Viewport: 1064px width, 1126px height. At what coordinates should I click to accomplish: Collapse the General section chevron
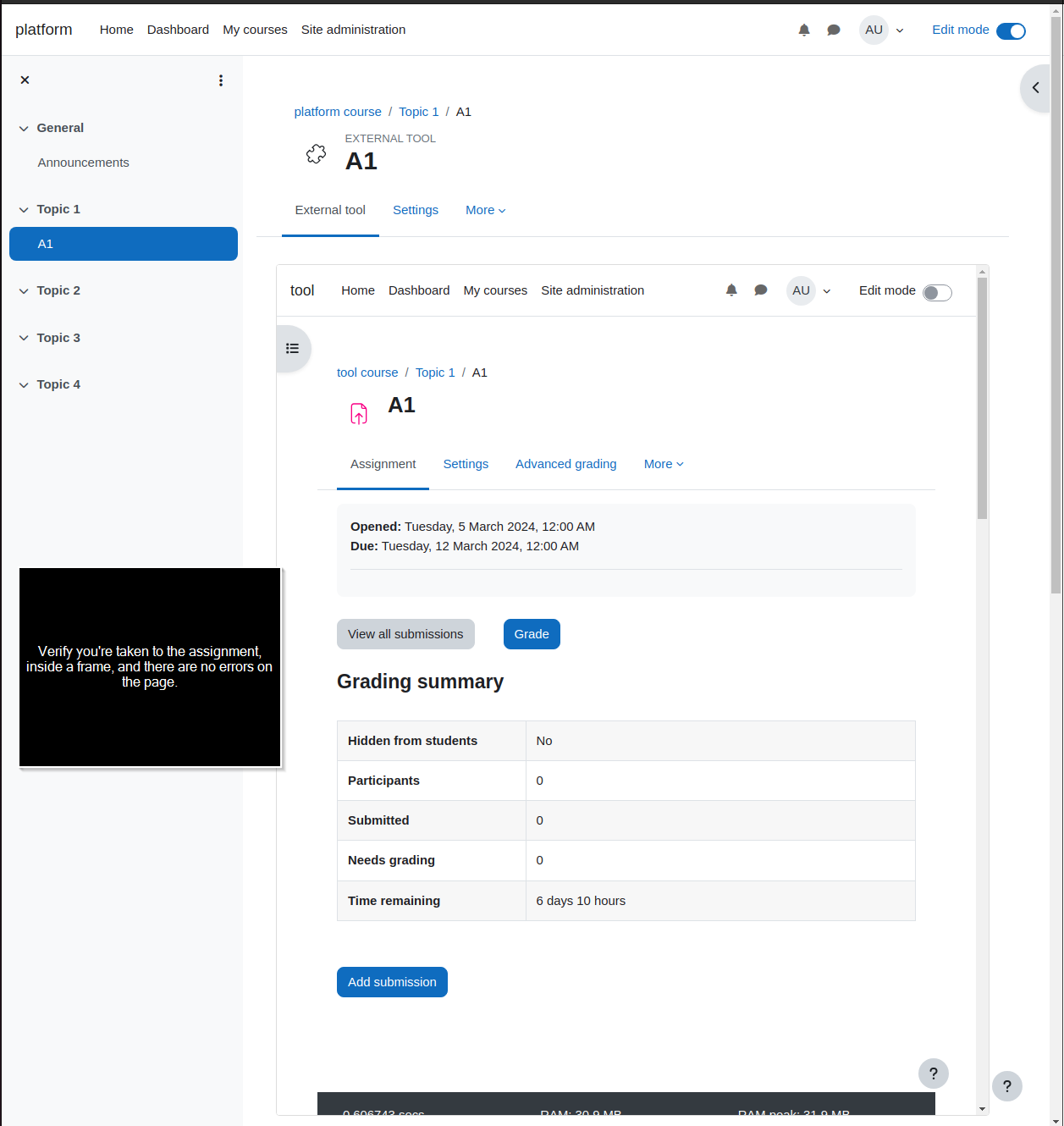24,129
